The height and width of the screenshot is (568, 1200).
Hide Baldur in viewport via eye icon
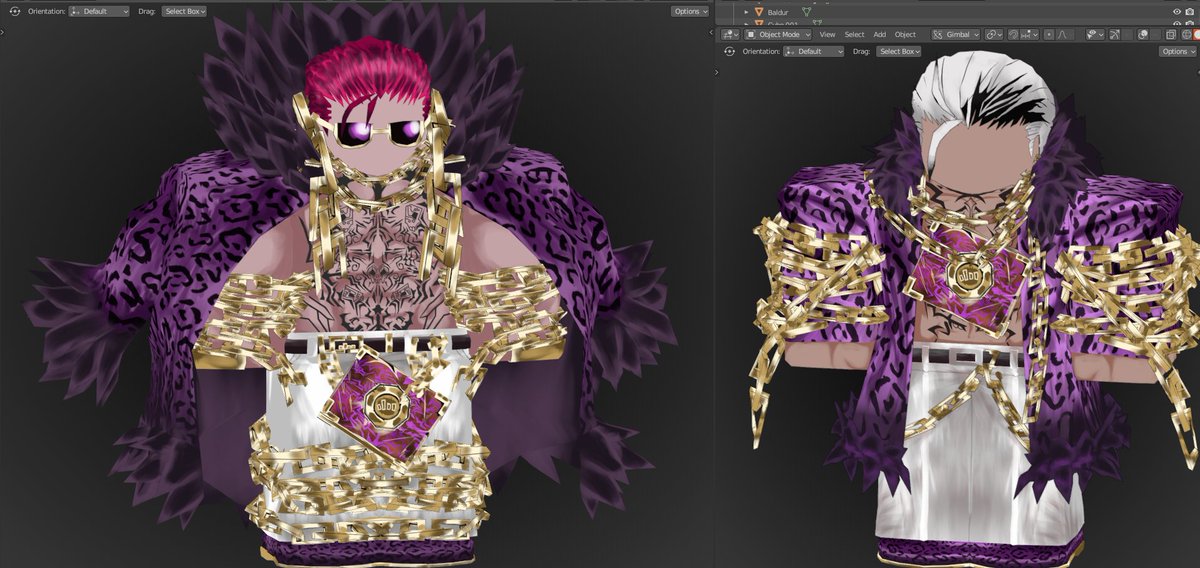pos(1176,11)
